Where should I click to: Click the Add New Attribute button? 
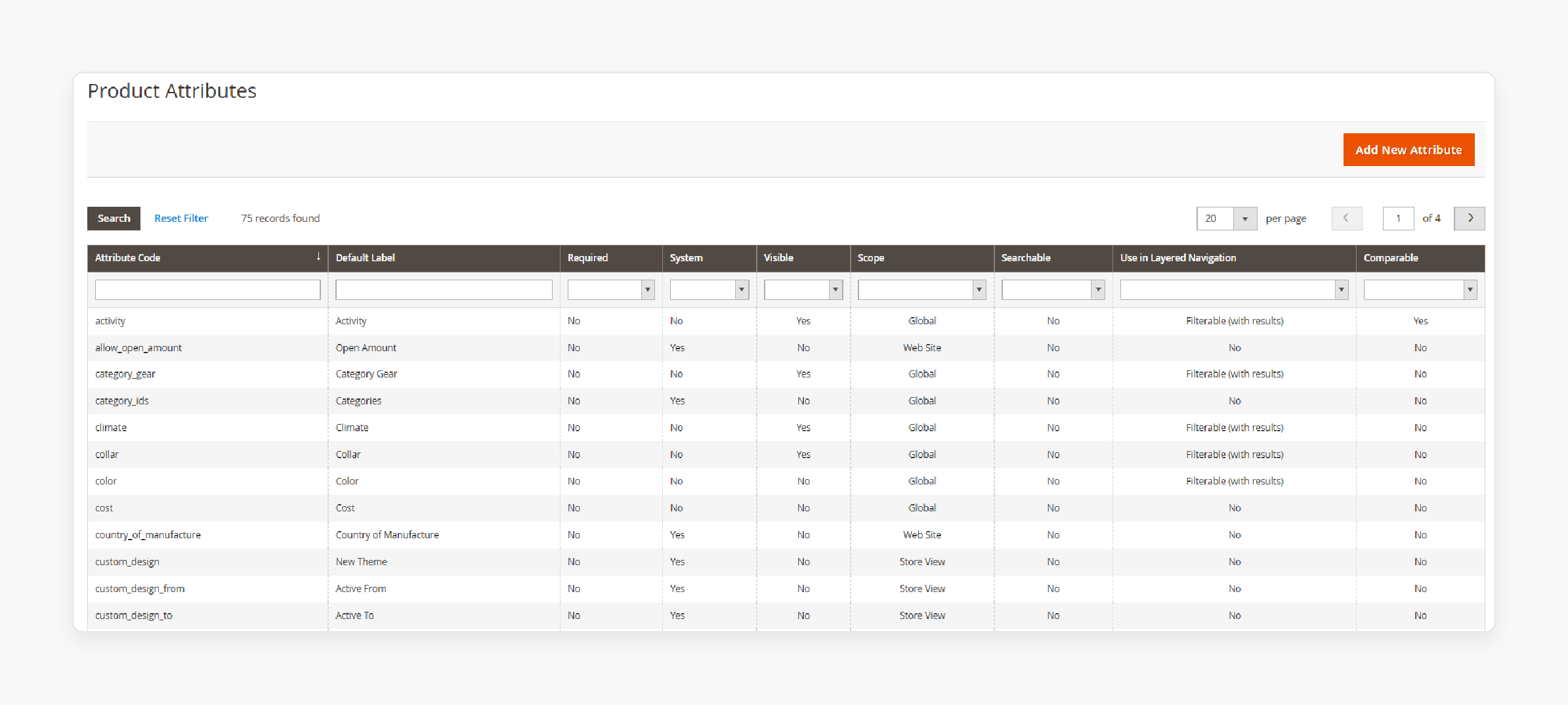pos(1409,150)
